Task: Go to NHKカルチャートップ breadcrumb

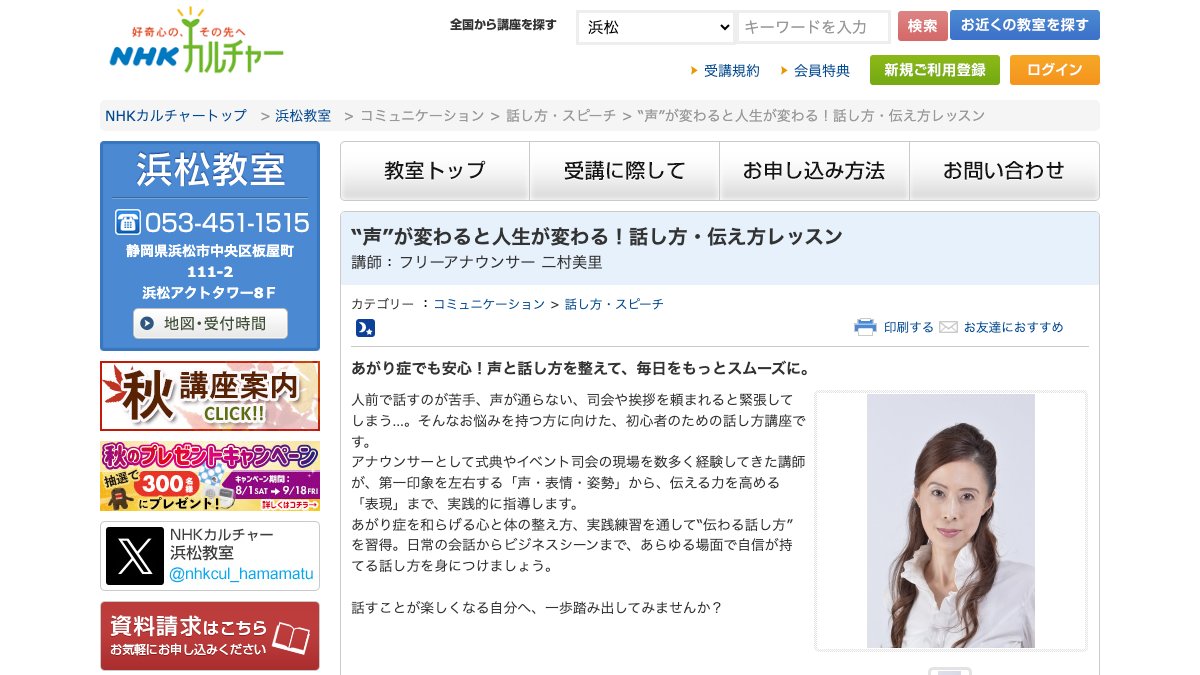Action: coord(176,115)
